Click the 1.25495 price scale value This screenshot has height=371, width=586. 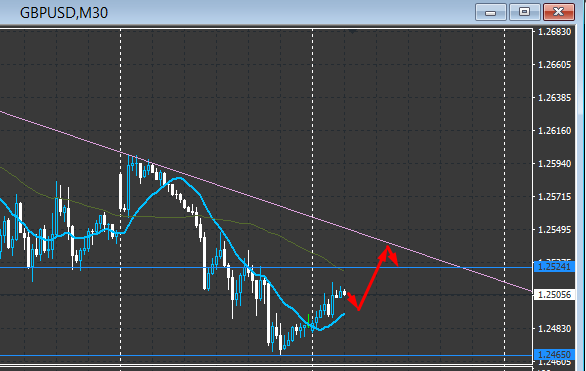click(x=555, y=229)
